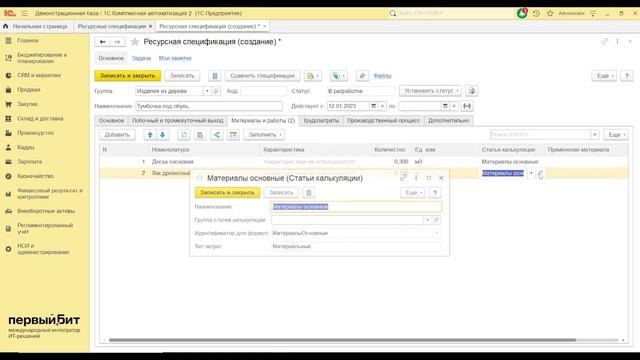Open the main menu hamburger icon

pyautogui.click(x=24, y=13)
